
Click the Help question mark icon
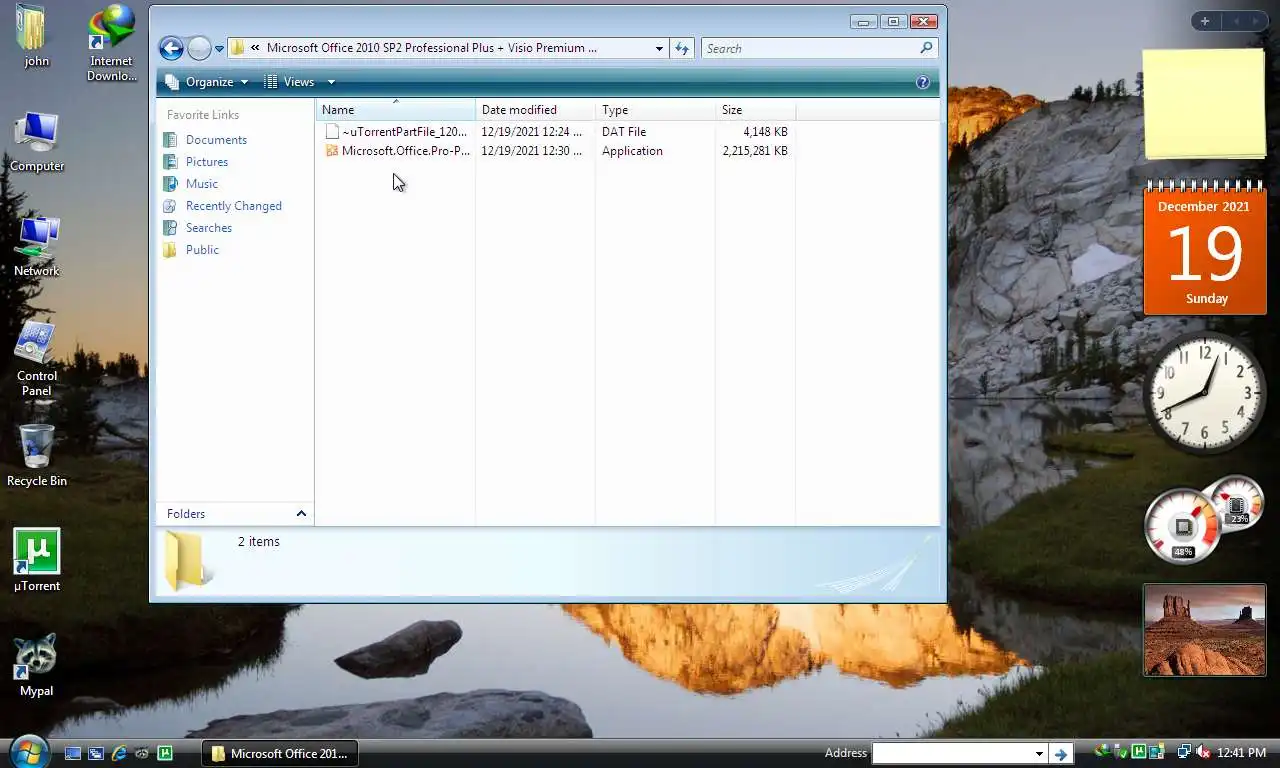(923, 82)
